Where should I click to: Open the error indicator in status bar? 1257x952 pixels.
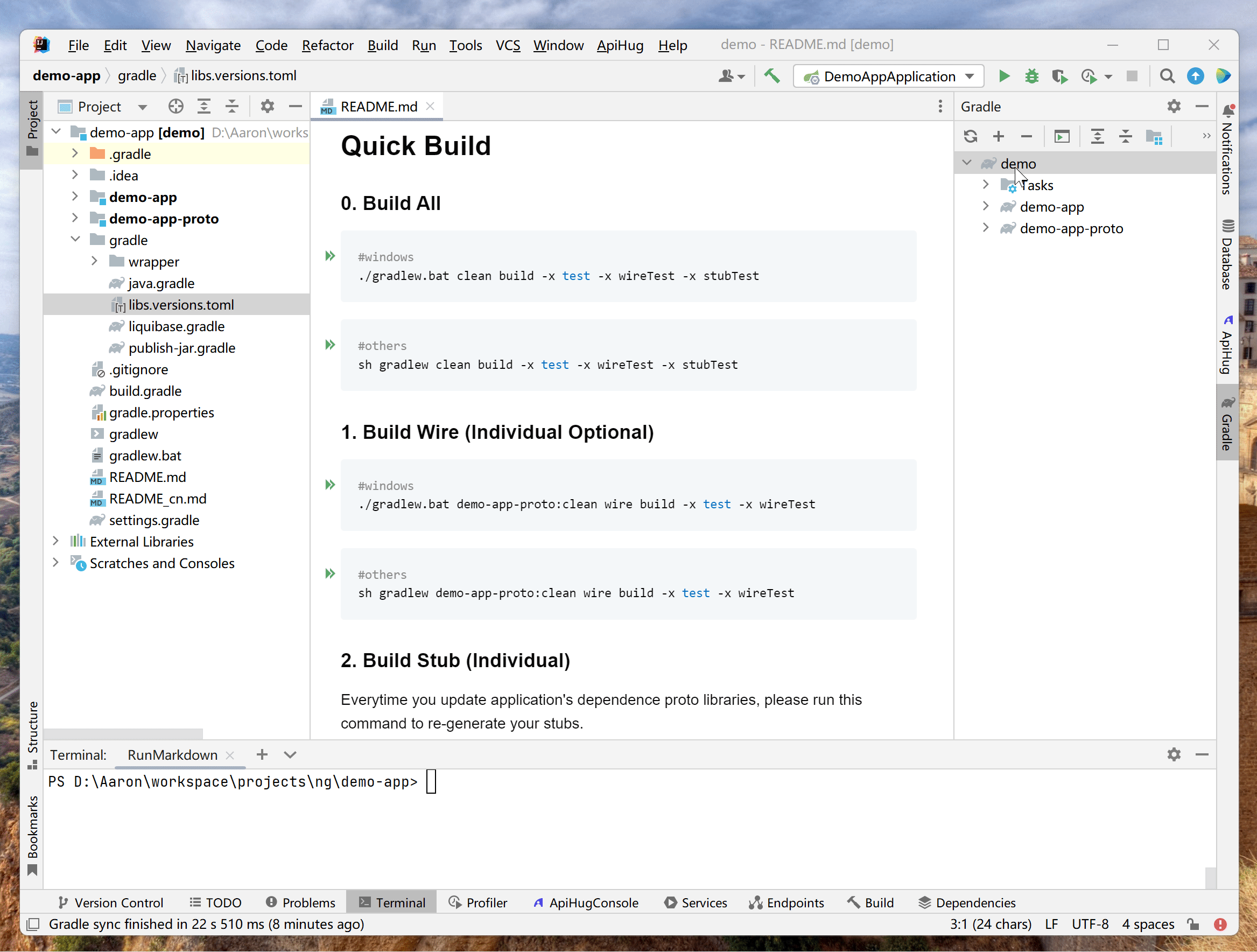click(1220, 925)
